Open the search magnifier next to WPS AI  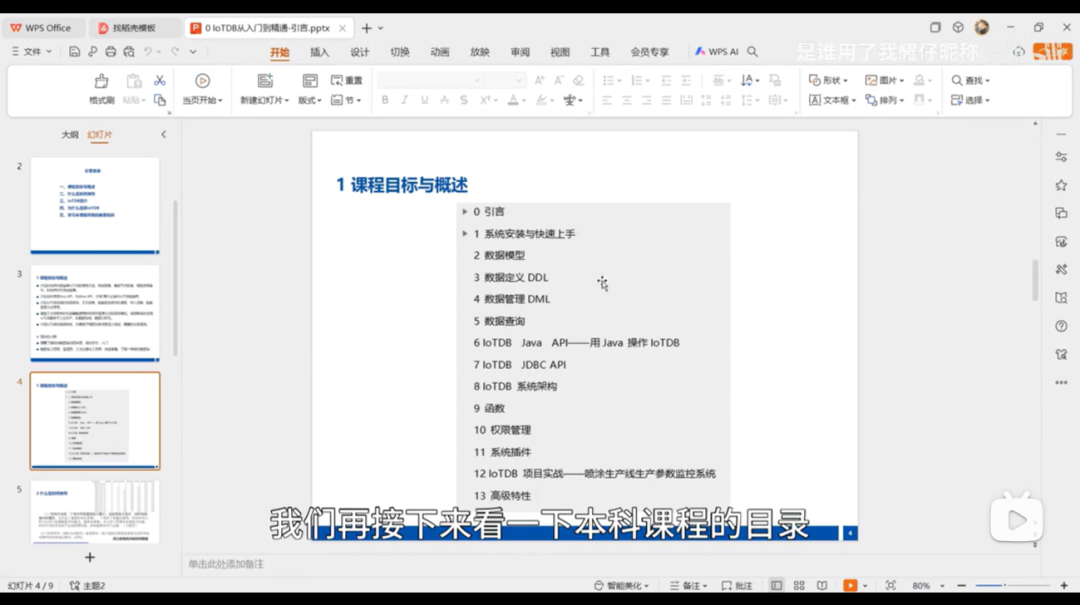(x=753, y=52)
